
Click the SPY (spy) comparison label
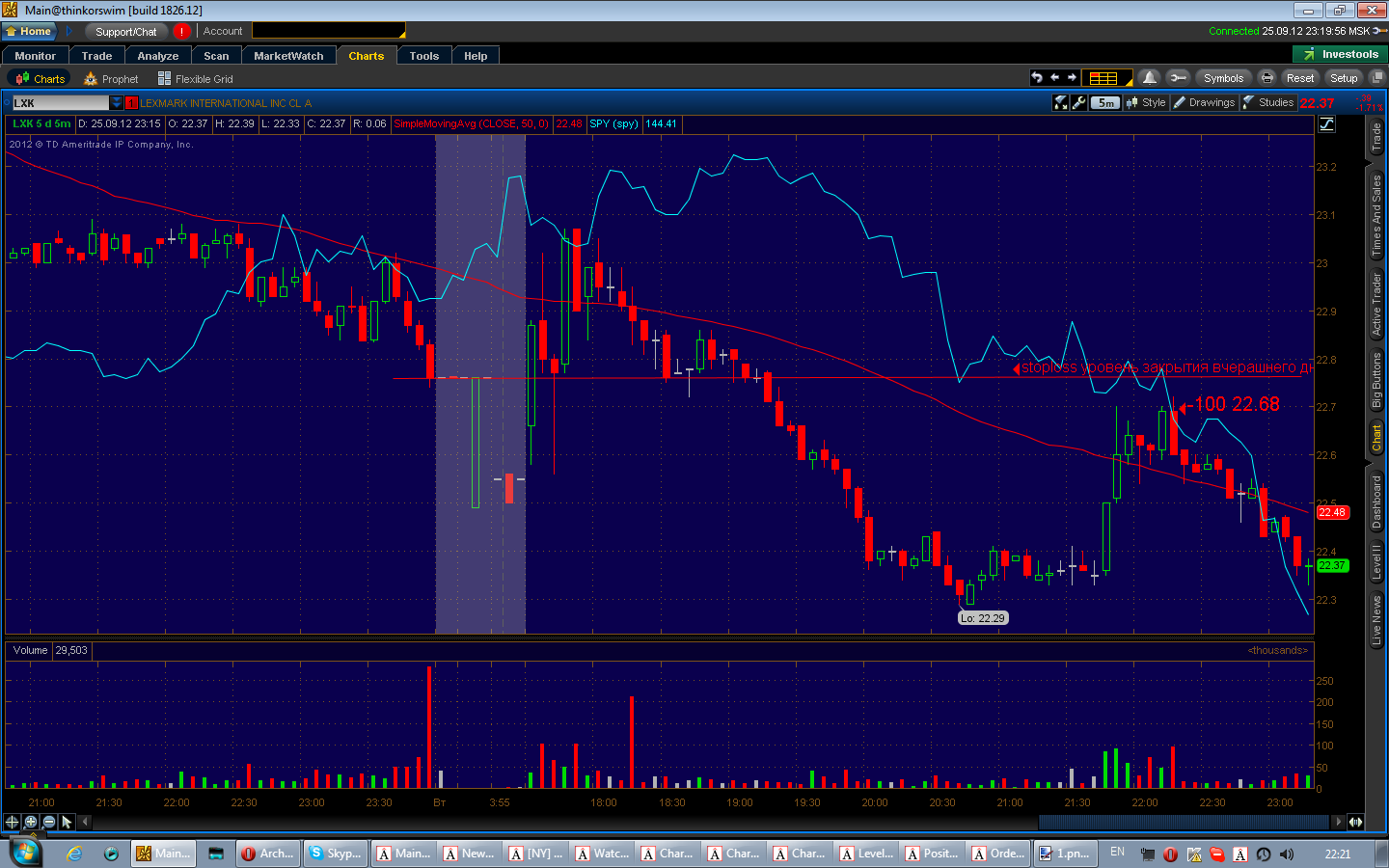[x=613, y=123]
